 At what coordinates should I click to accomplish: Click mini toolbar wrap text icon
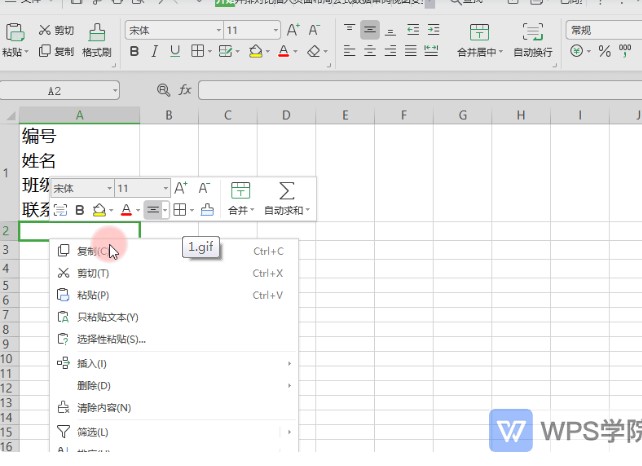pos(60,210)
